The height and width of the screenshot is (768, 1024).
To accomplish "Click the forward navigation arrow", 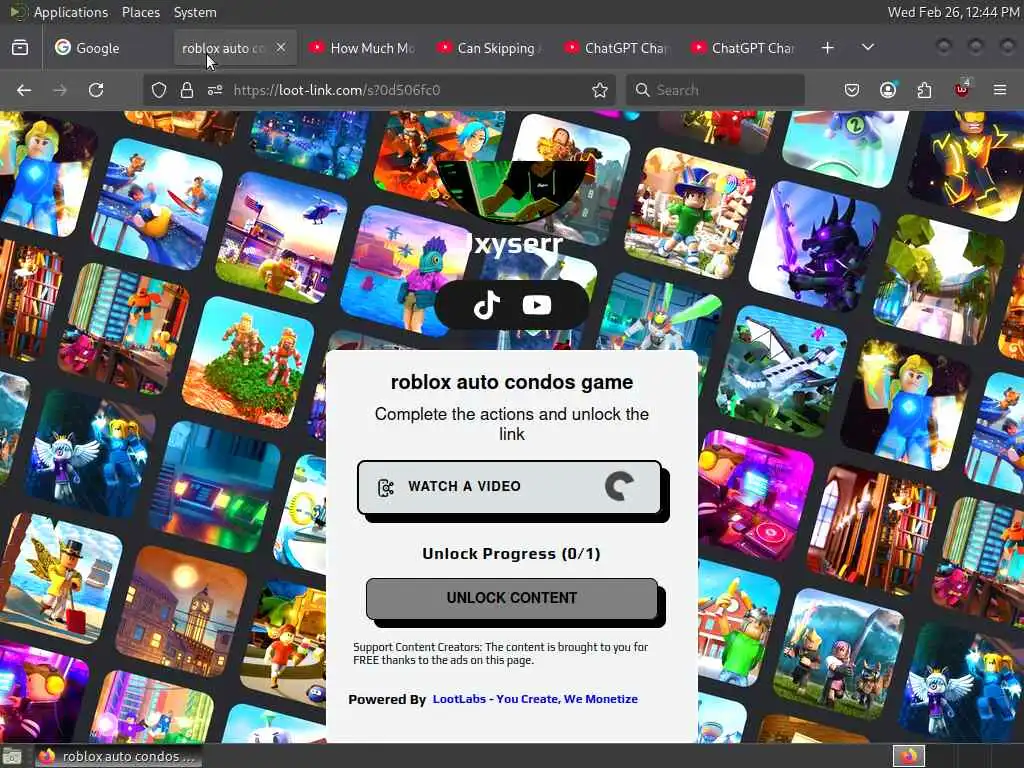I will coord(60,90).
